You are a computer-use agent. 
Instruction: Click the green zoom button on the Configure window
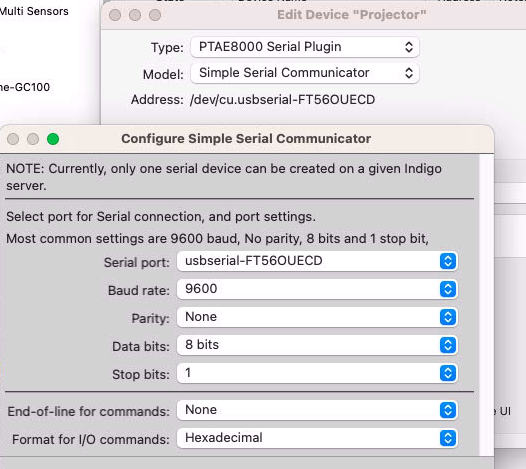click(53, 139)
